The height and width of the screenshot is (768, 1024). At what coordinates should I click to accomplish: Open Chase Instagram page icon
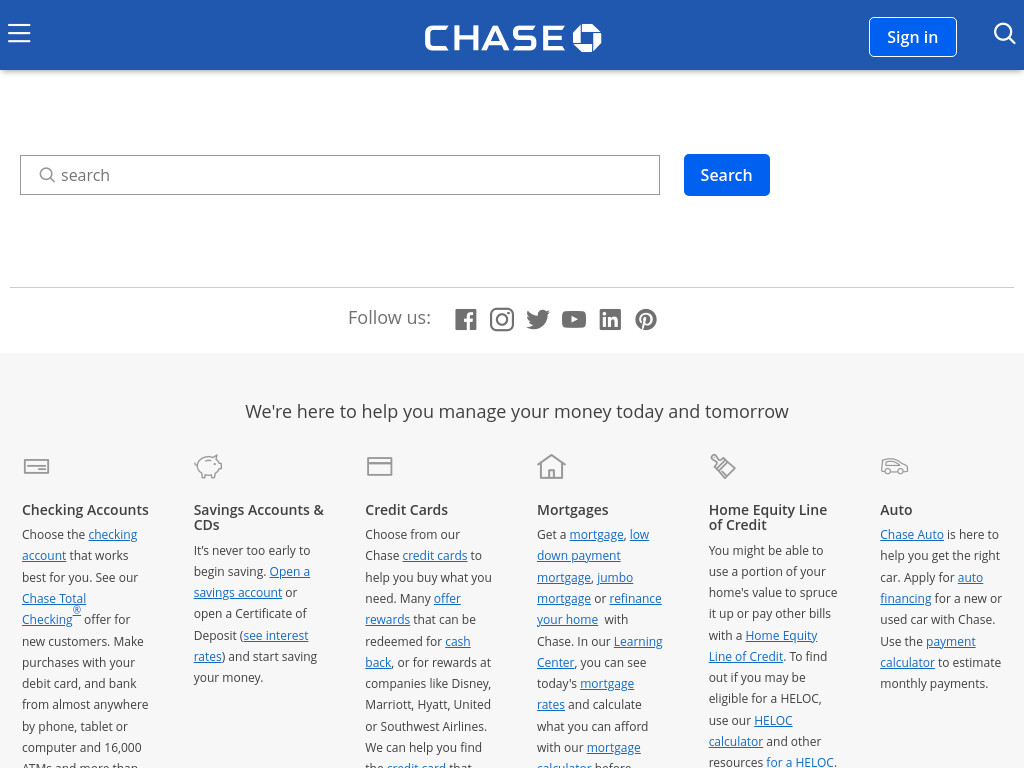502,319
